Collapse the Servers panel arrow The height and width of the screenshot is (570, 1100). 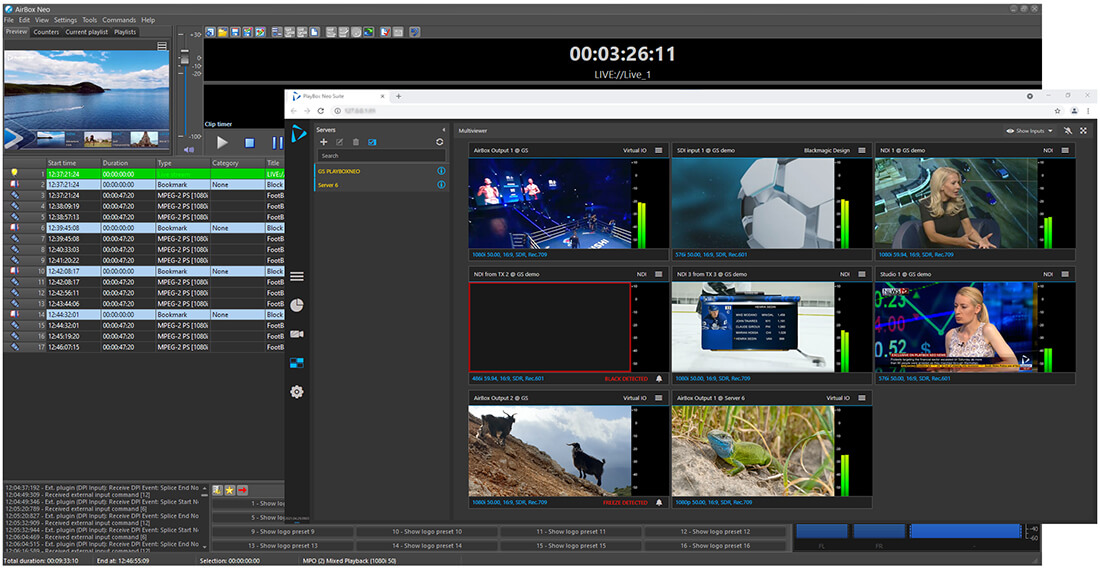(443, 130)
